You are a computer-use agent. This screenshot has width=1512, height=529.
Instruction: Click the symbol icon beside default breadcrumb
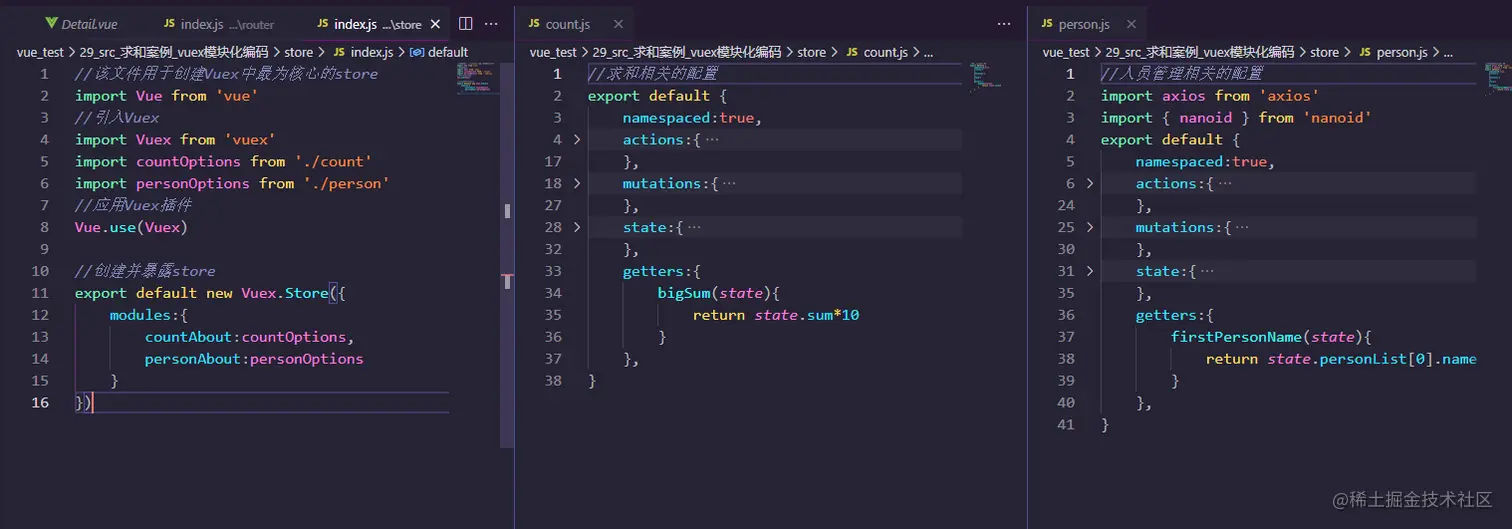[x=416, y=52]
